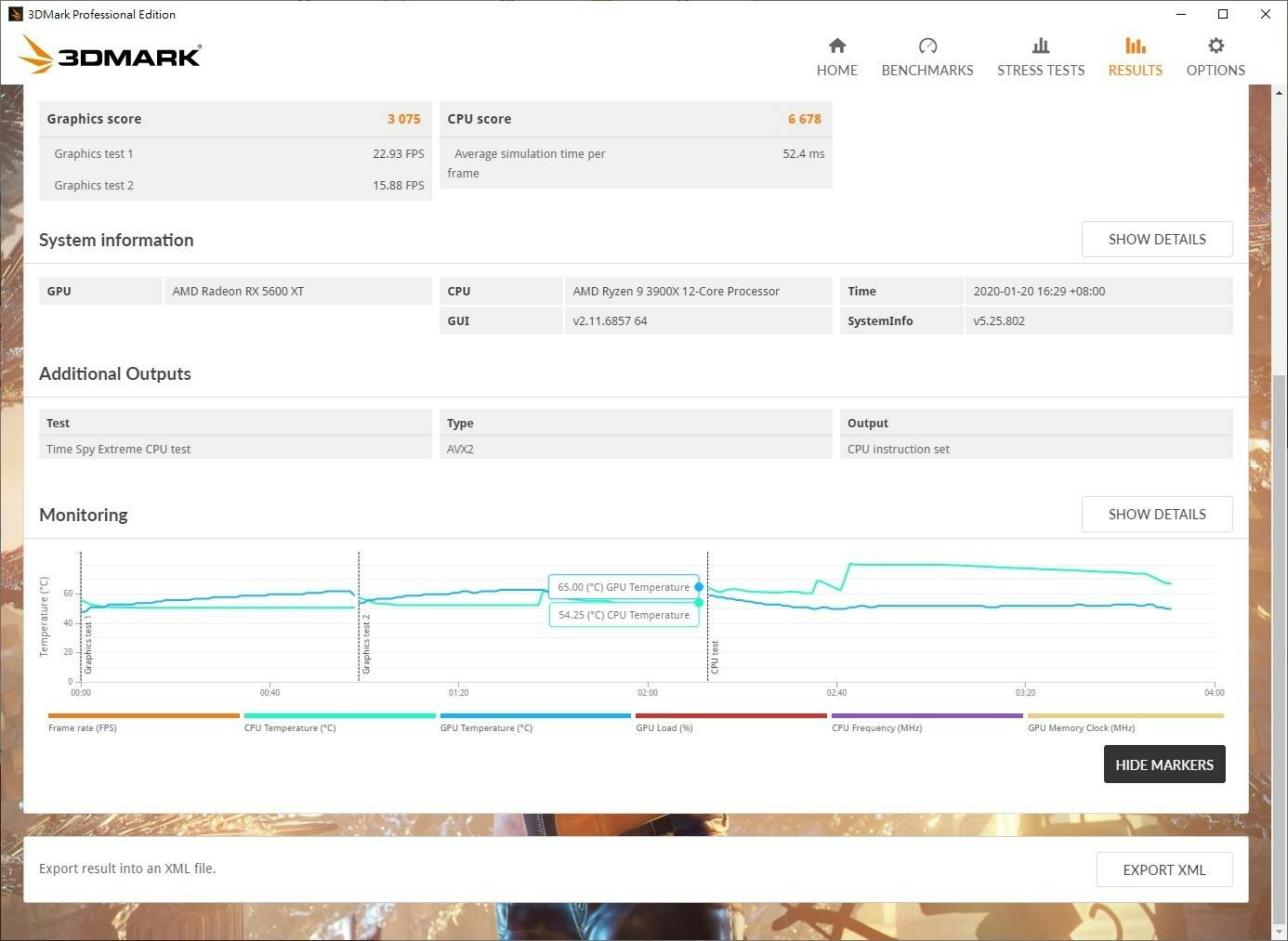
Task: Toggle the CPU Temperature legend bar
Action: (339, 715)
